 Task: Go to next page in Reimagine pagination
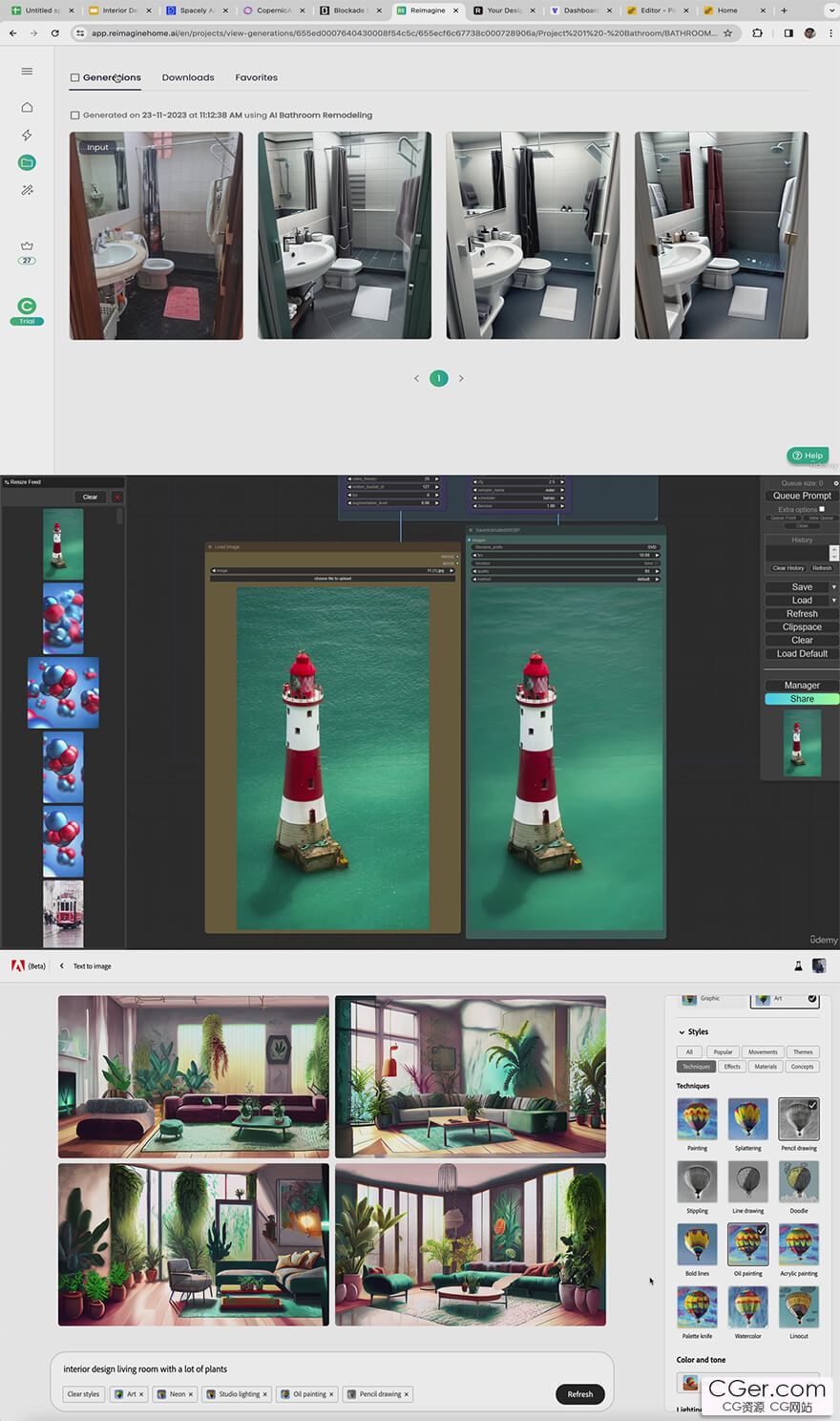coord(461,378)
